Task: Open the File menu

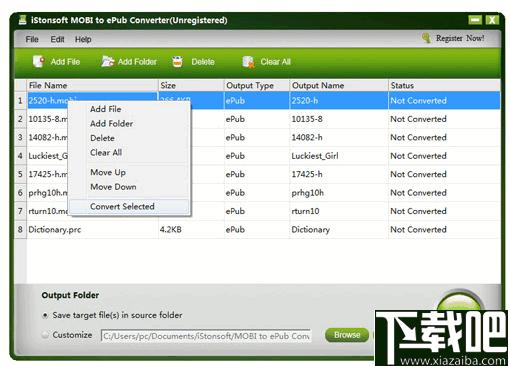Action: point(32,39)
